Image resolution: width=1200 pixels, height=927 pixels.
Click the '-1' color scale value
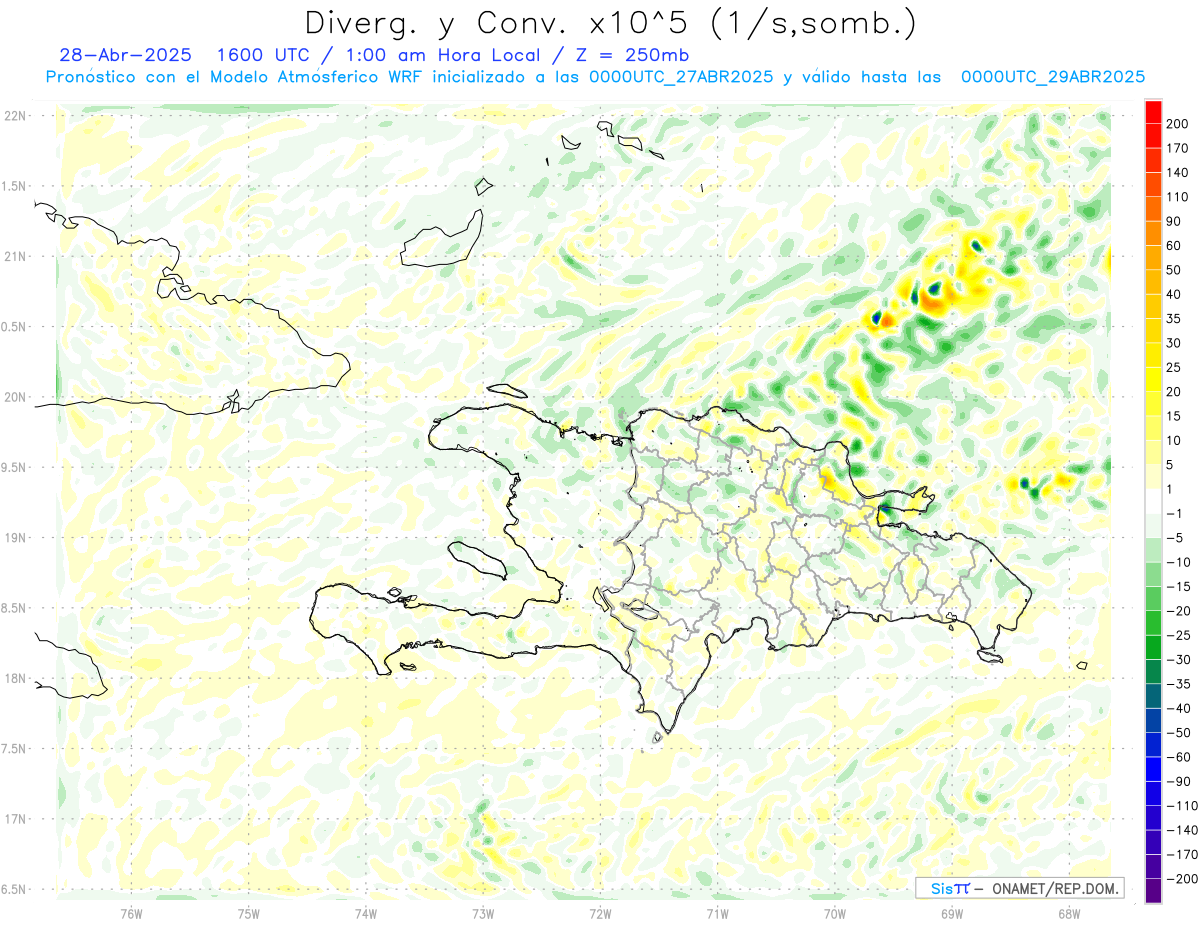(1175, 513)
